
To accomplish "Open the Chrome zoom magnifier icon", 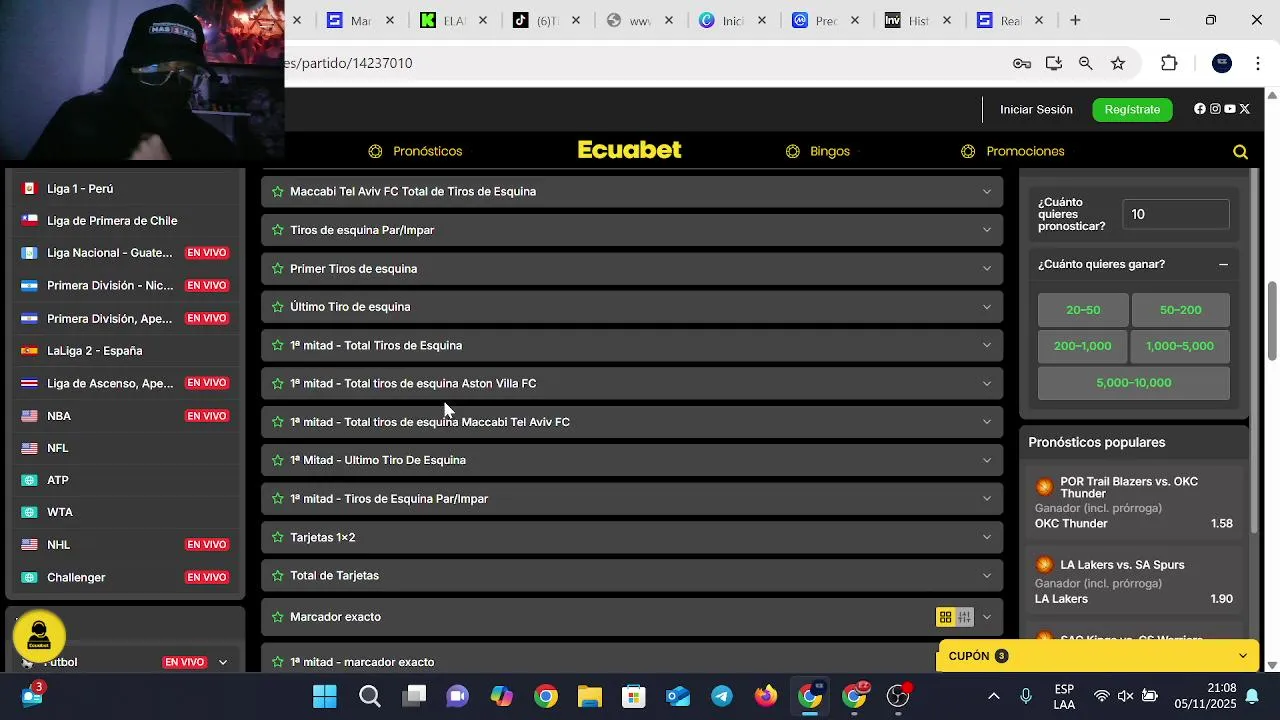I will click(1086, 63).
